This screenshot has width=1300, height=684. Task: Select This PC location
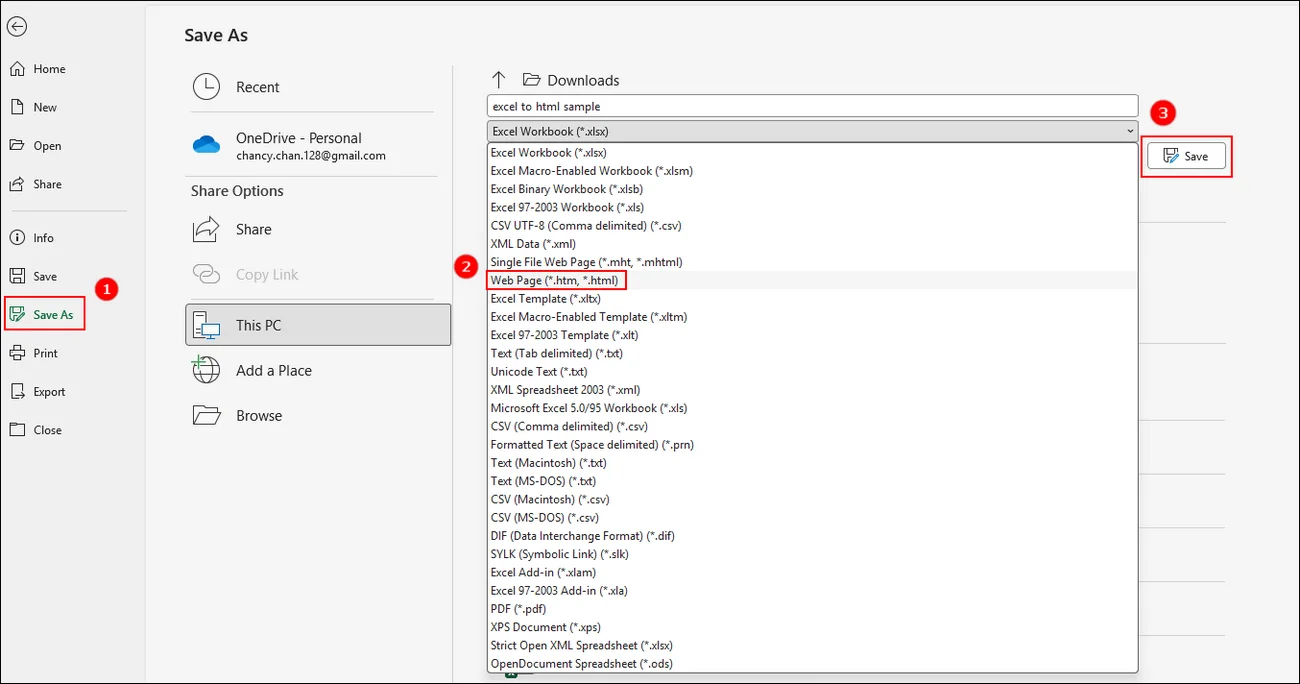click(x=318, y=325)
